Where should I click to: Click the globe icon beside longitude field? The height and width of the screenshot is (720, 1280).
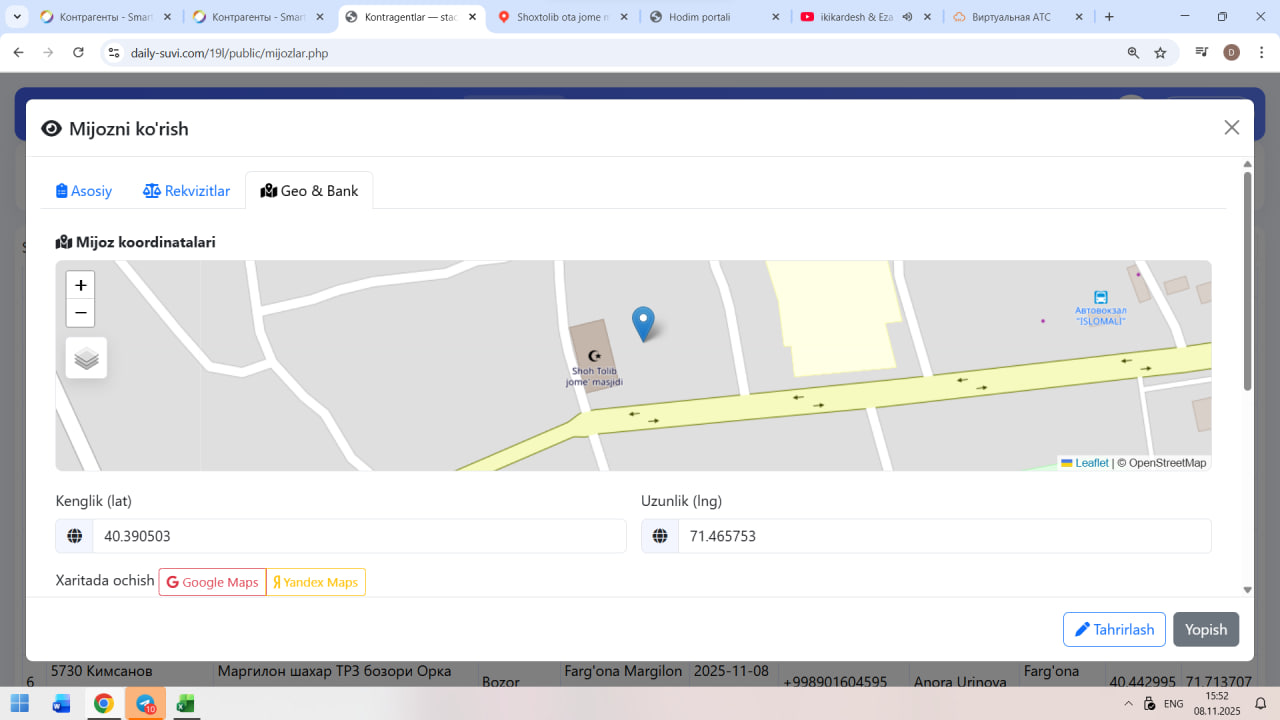point(660,536)
